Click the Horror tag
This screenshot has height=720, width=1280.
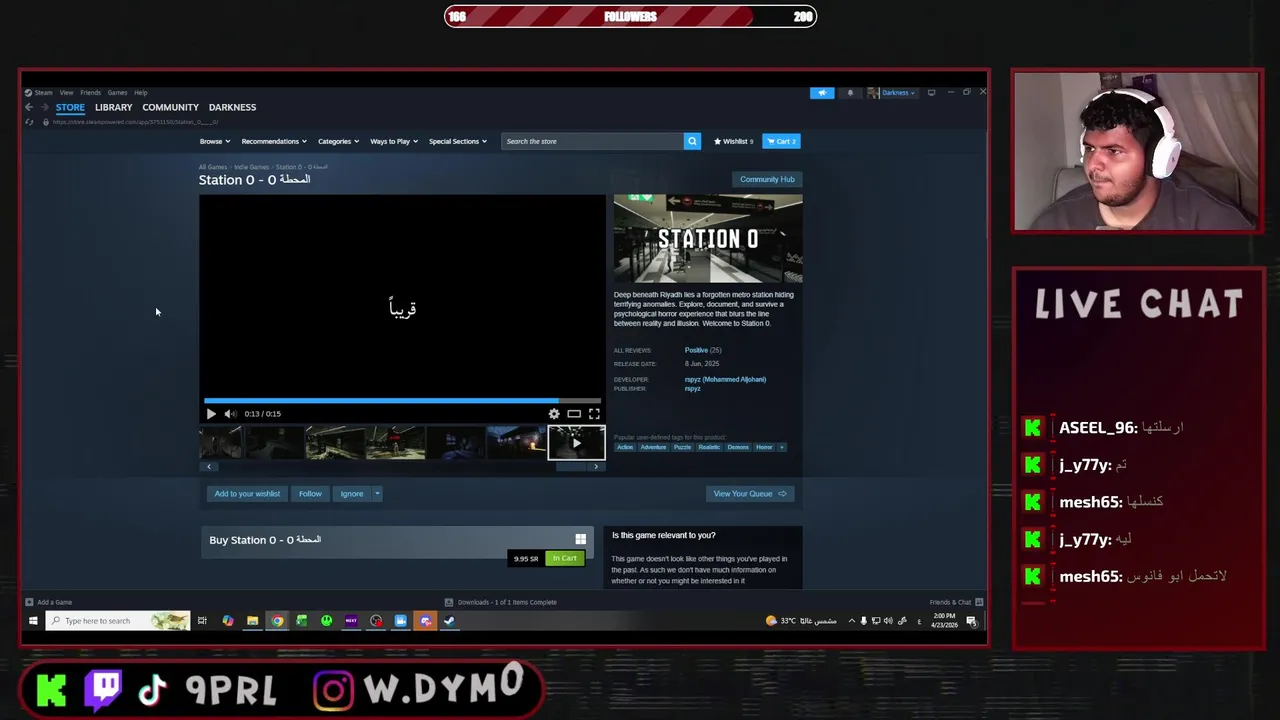[x=764, y=447]
